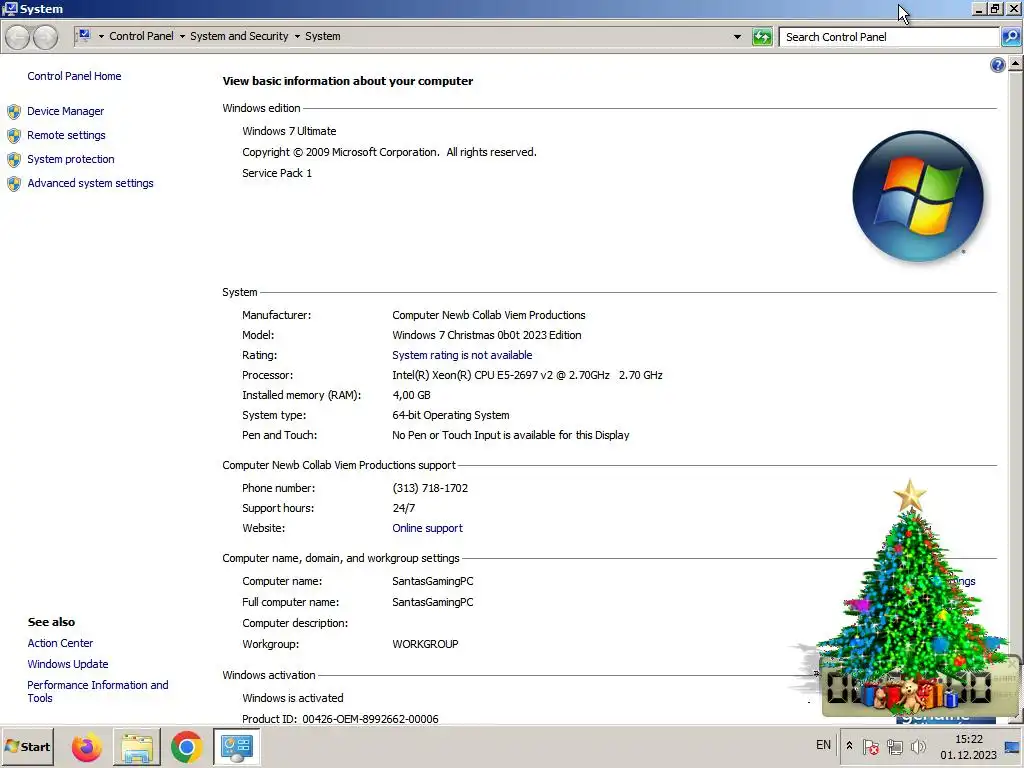Click the volume speaker tray icon
1024x768 pixels.
coord(918,746)
